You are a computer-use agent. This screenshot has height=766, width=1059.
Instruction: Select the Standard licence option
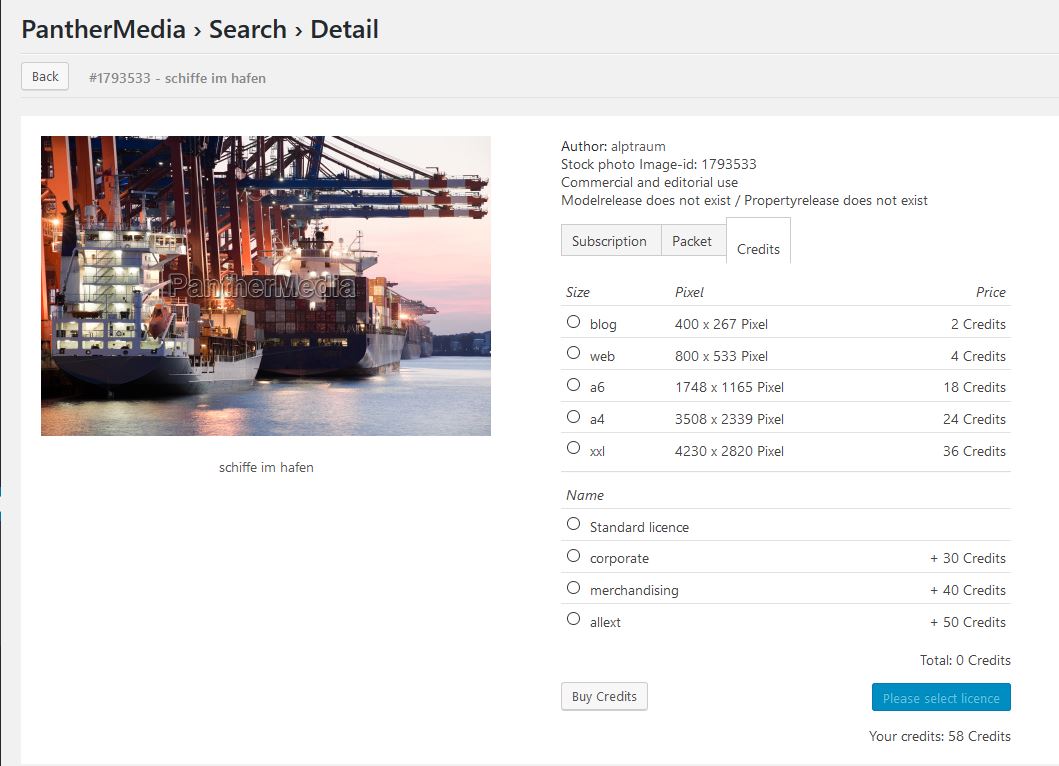tap(573, 524)
